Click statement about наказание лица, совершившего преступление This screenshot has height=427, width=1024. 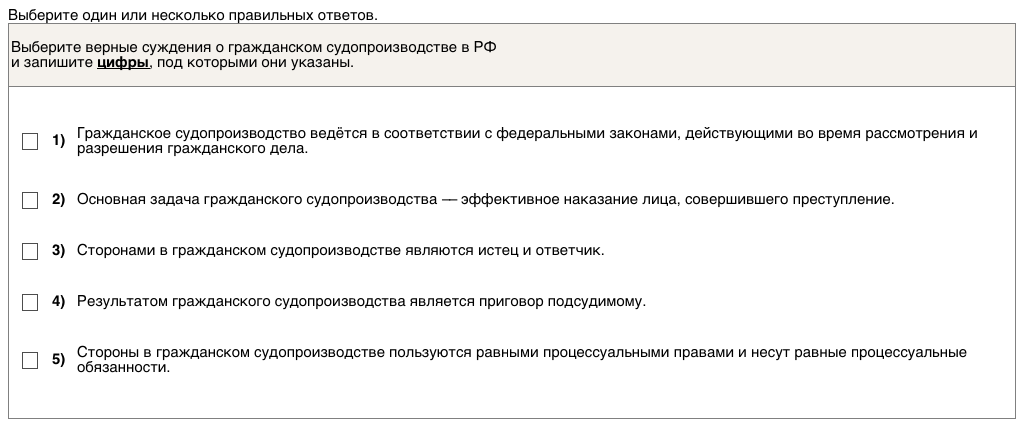(484, 200)
